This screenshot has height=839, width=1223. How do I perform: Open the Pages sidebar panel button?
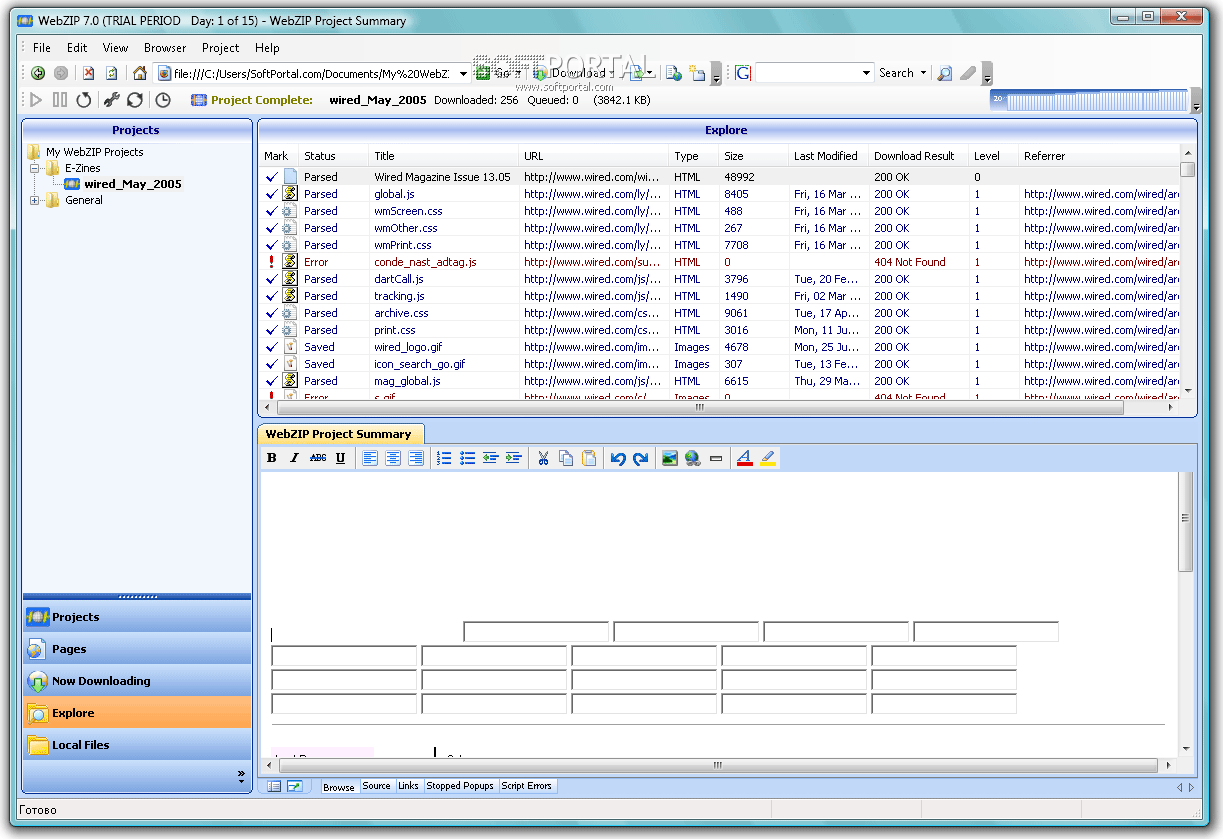pos(137,649)
